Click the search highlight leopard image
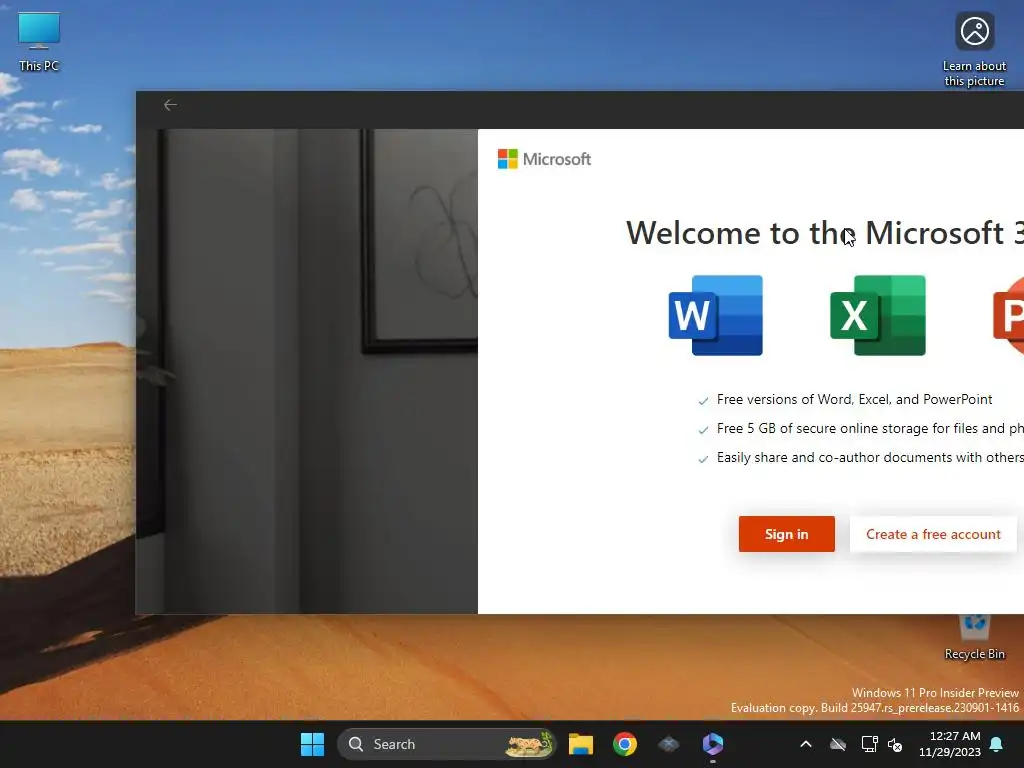The height and width of the screenshot is (768, 1024). click(x=529, y=744)
